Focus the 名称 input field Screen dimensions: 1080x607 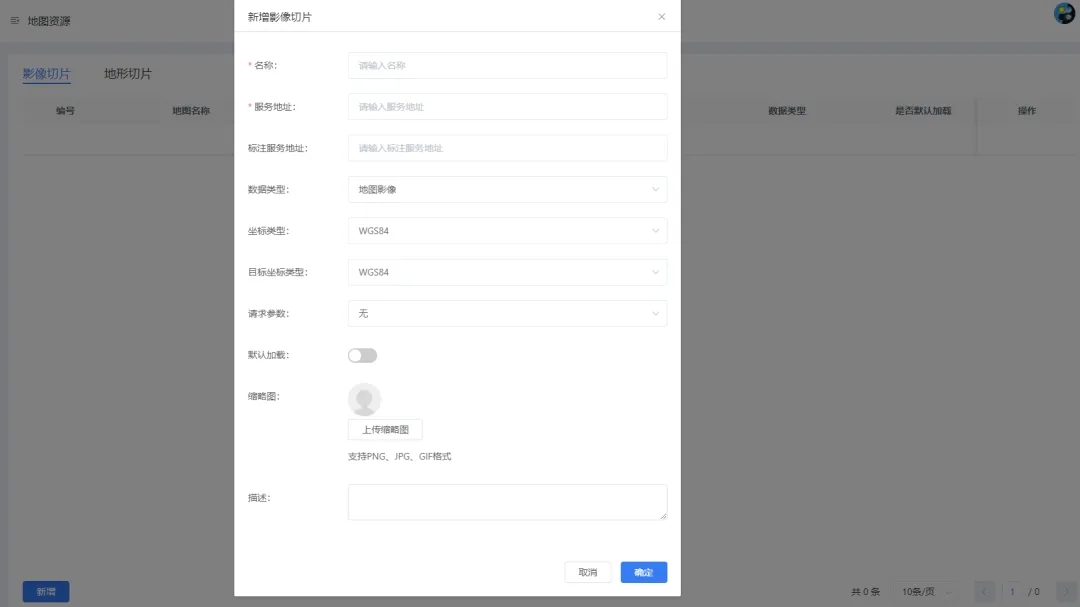tap(507, 65)
